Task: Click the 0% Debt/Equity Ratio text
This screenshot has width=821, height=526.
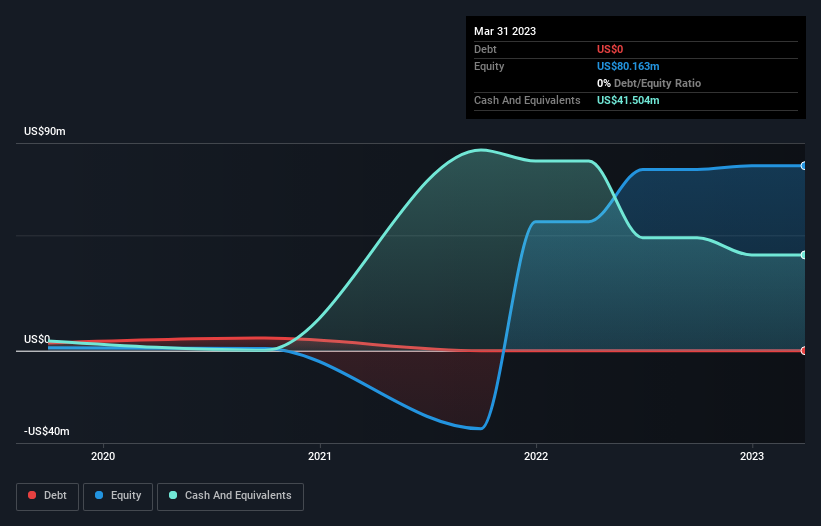Action: pyautogui.click(x=649, y=83)
